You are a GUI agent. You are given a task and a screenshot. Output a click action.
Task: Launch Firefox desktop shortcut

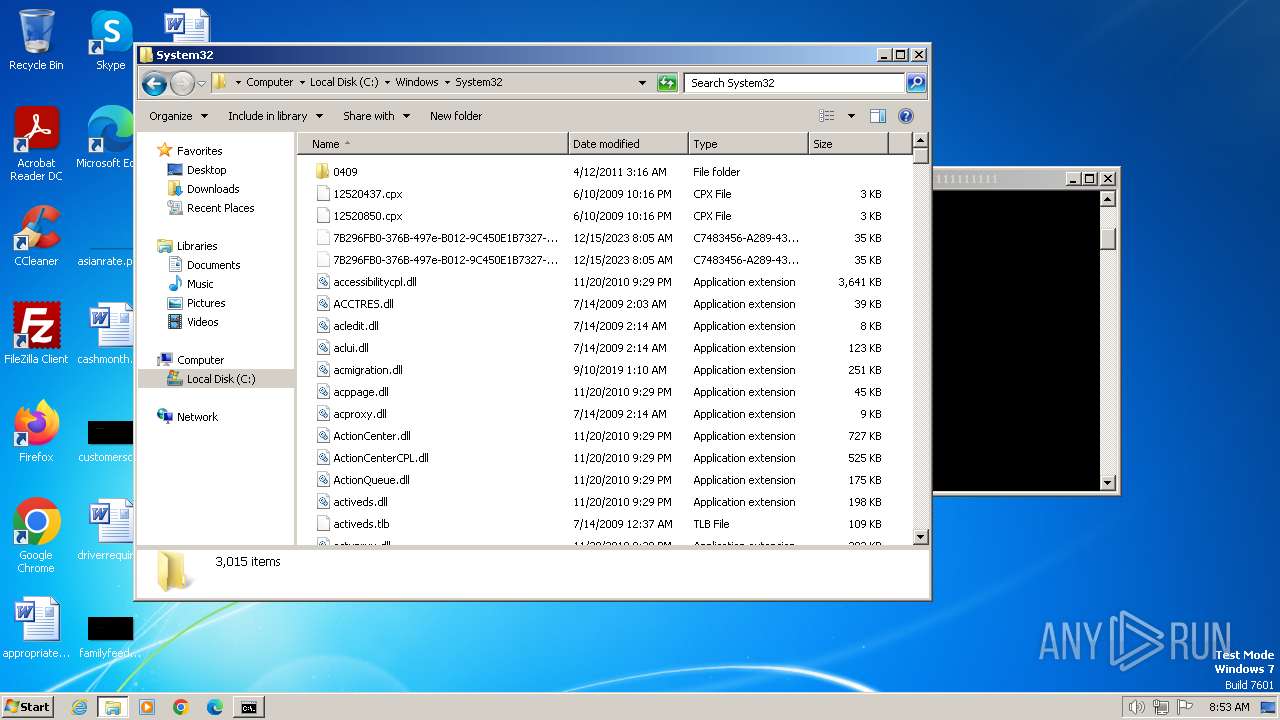[36, 432]
